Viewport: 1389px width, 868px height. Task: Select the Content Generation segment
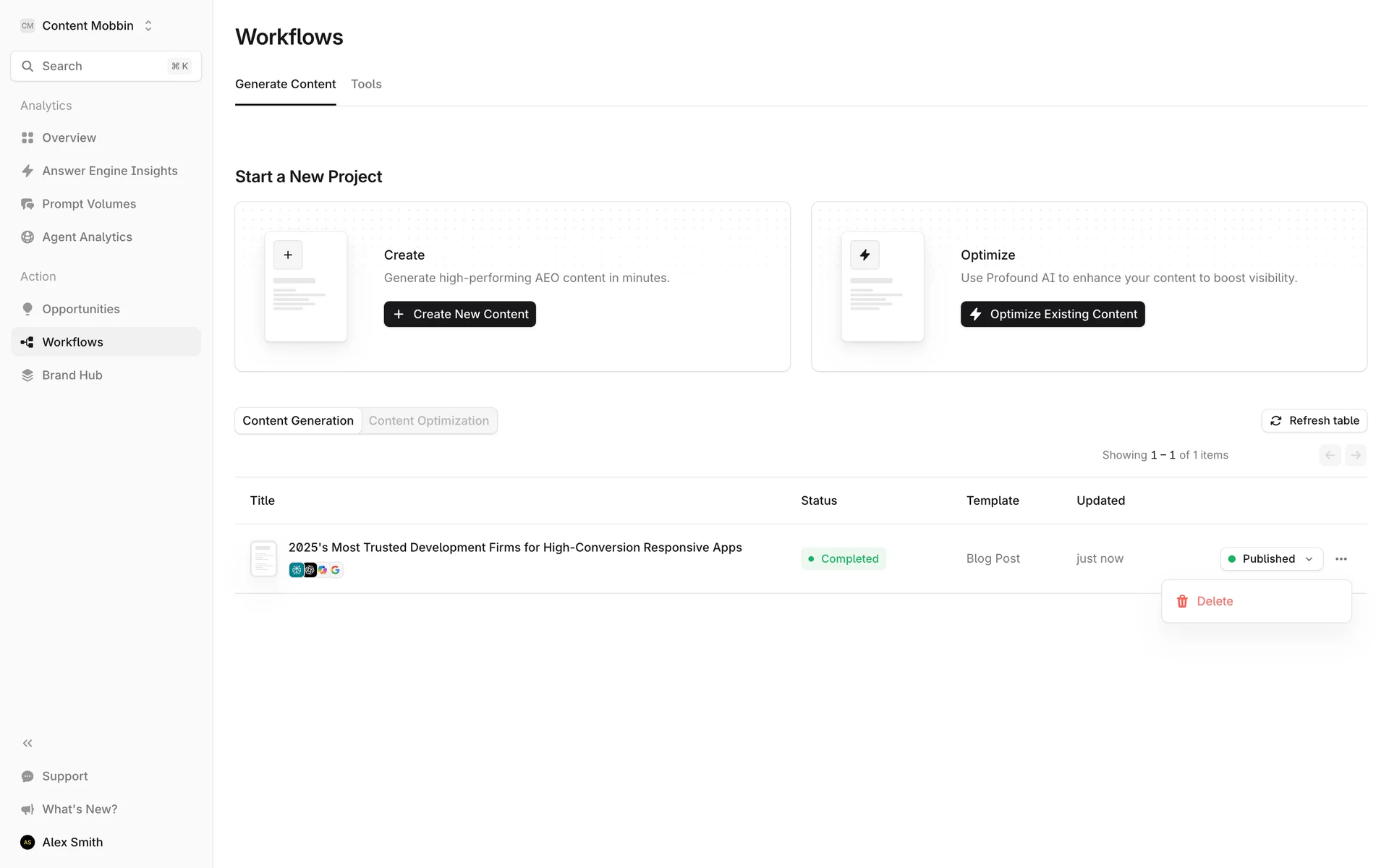(x=298, y=421)
